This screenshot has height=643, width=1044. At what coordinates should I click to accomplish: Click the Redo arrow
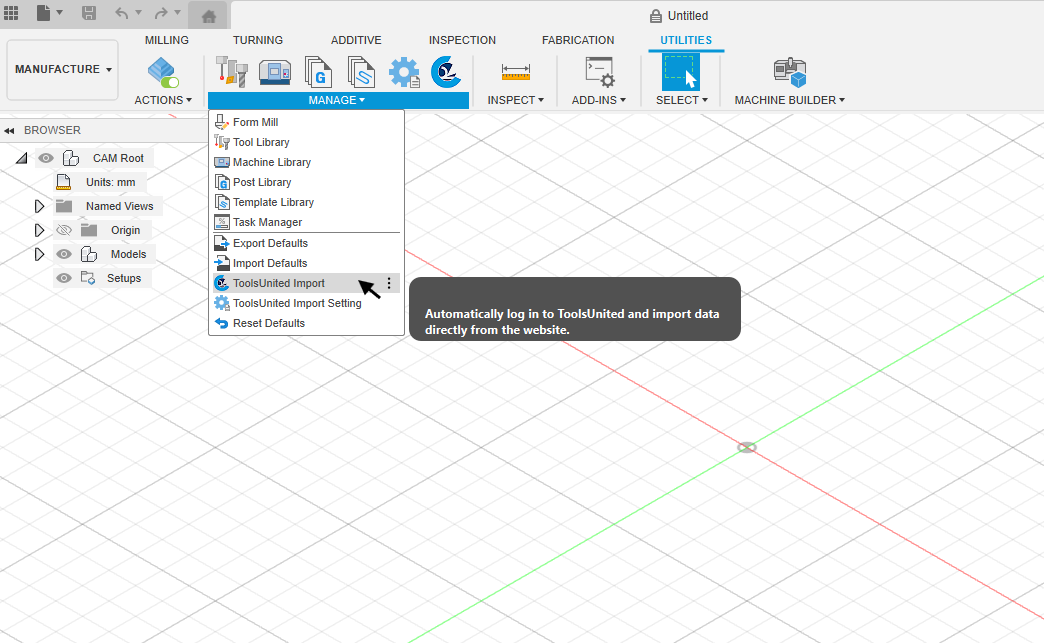click(x=161, y=13)
